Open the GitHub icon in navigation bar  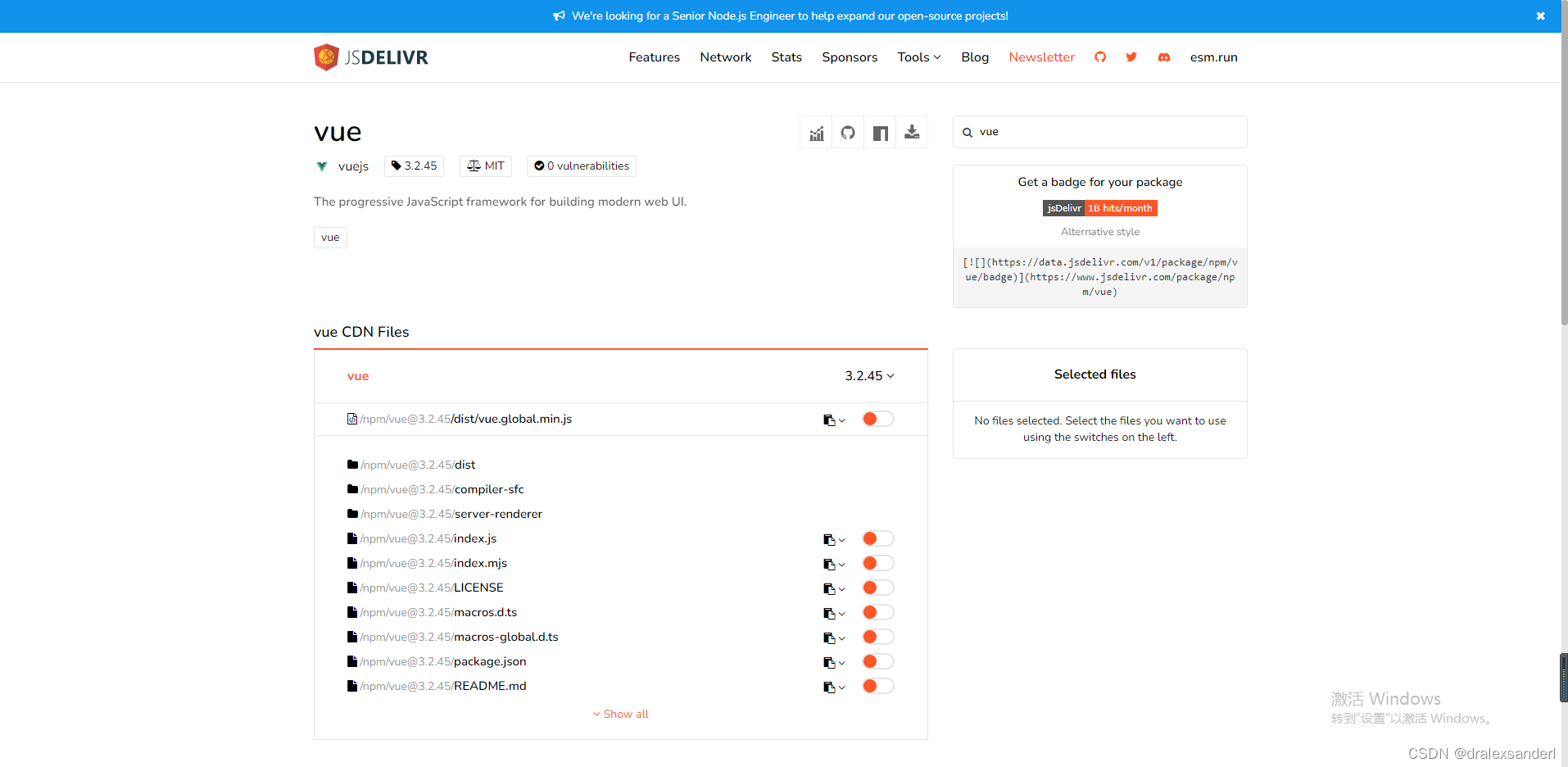pos(1100,57)
